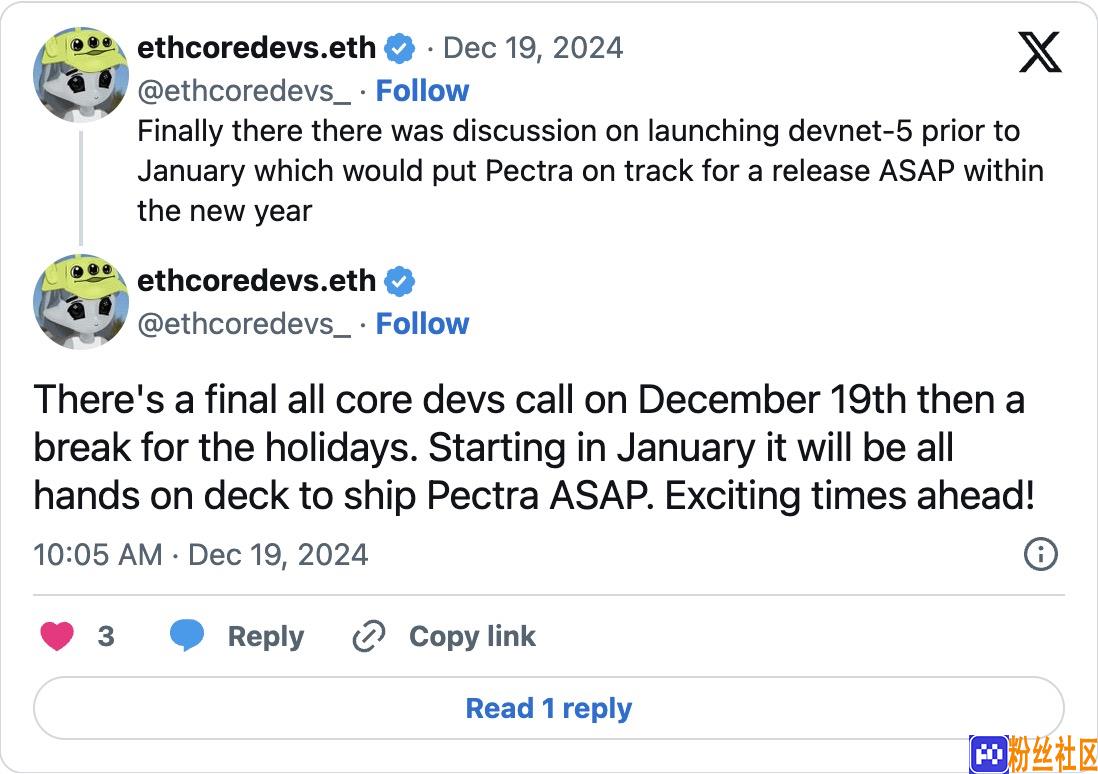Image resolution: width=1098 pixels, height=774 pixels.
Task: Click the X logo icon
Action: tap(1040, 52)
